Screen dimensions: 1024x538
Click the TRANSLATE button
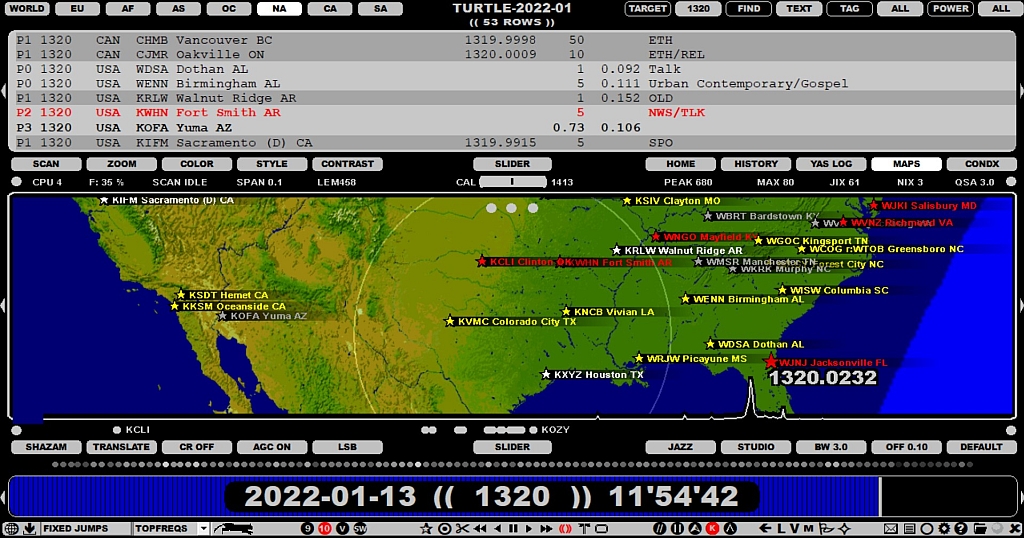pyautogui.click(x=121, y=447)
